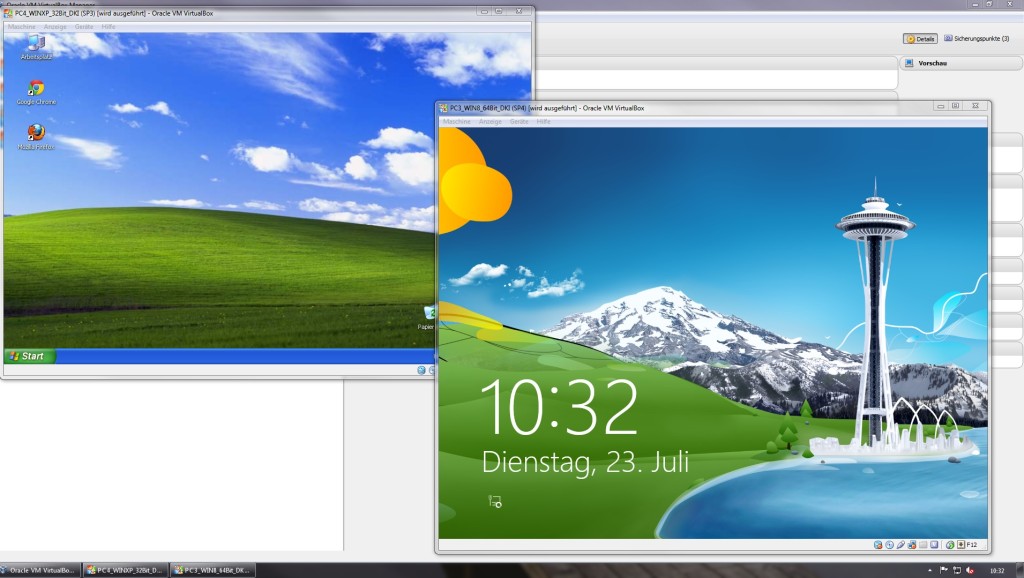1024x578 pixels.
Task: Click hard disk activity icon in WIN8 status bar
Action: pos(878,545)
